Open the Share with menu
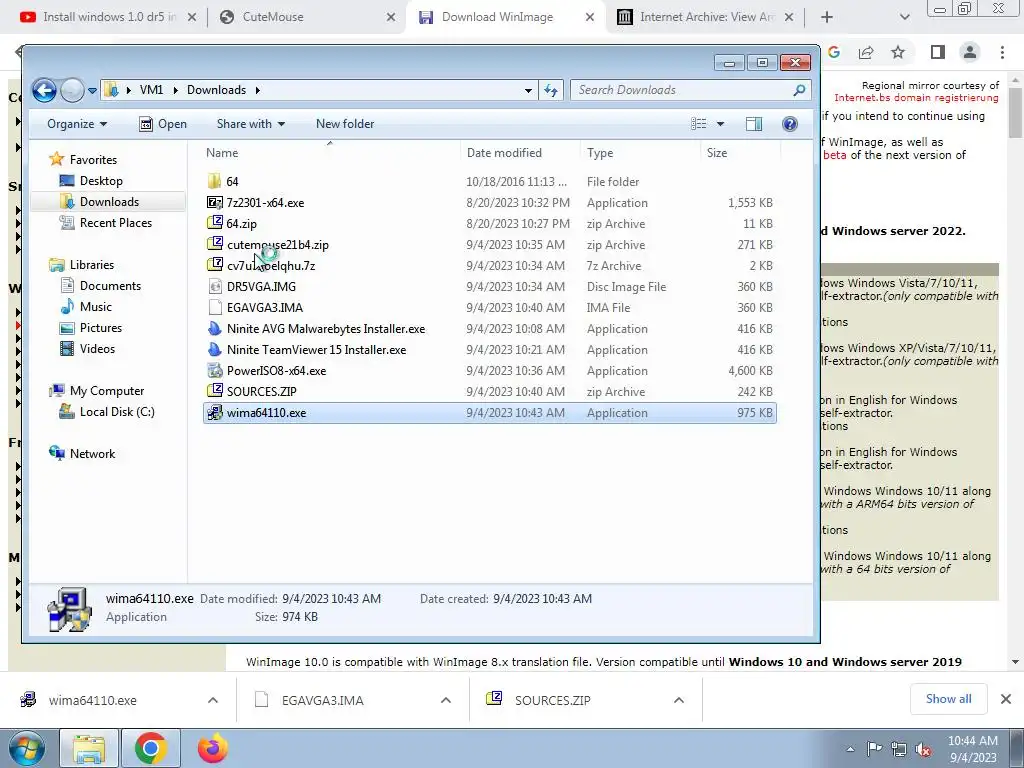The height and width of the screenshot is (768, 1024). pyautogui.click(x=250, y=124)
